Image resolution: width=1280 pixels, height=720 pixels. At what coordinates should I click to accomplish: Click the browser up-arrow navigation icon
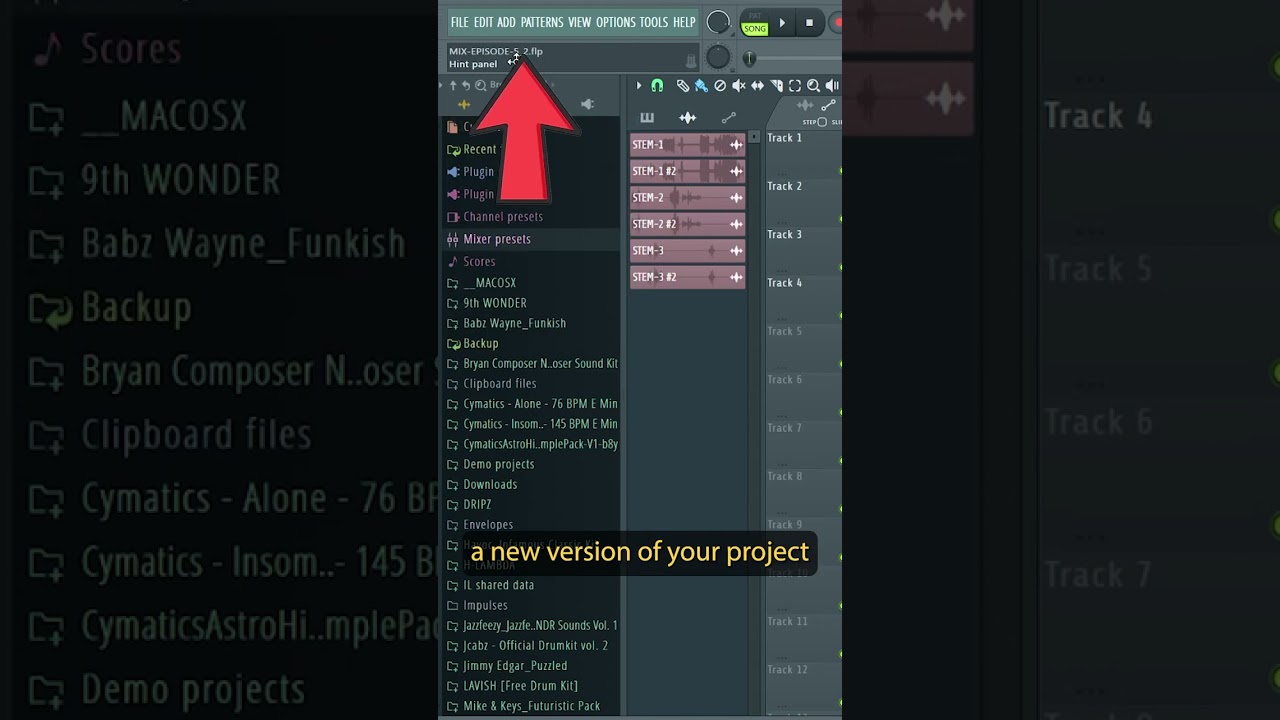click(453, 86)
